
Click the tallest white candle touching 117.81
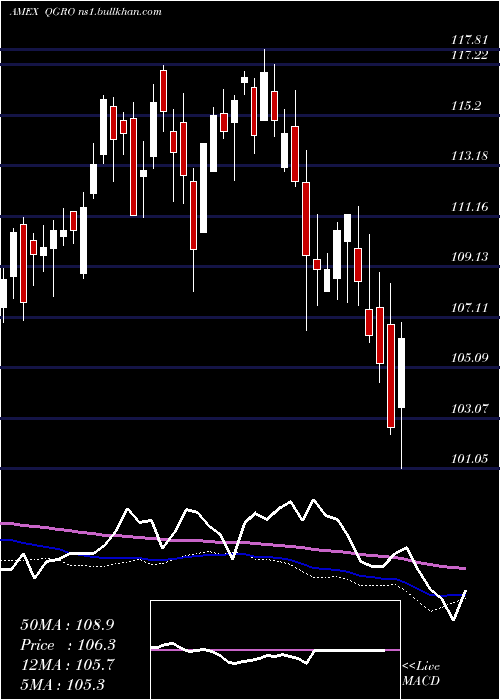[264, 96]
